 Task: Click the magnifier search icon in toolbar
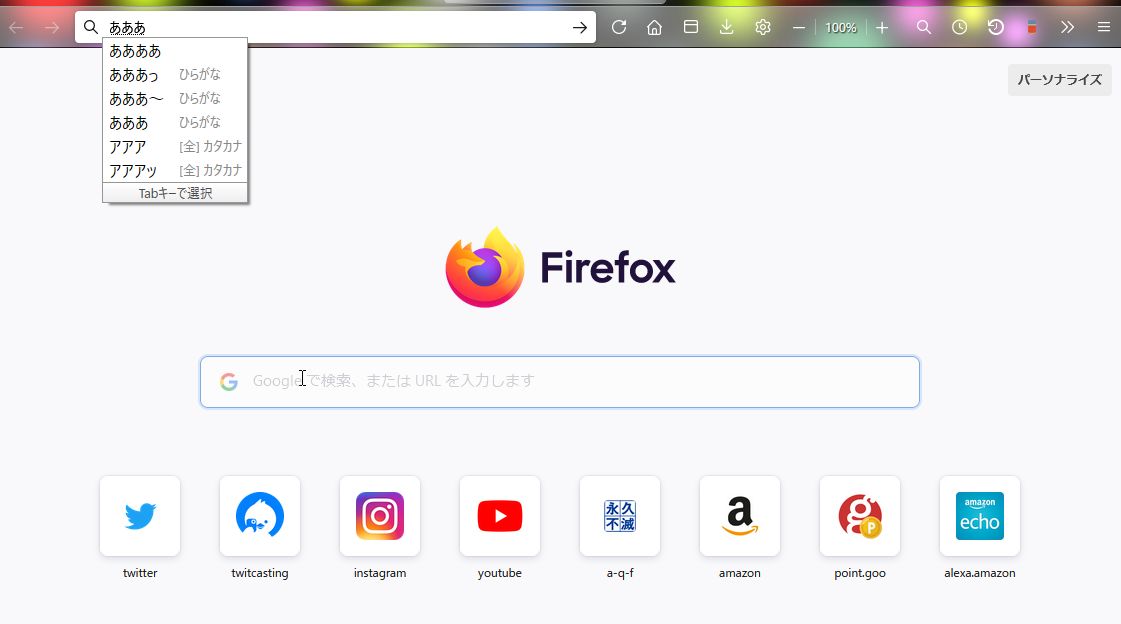click(x=924, y=28)
